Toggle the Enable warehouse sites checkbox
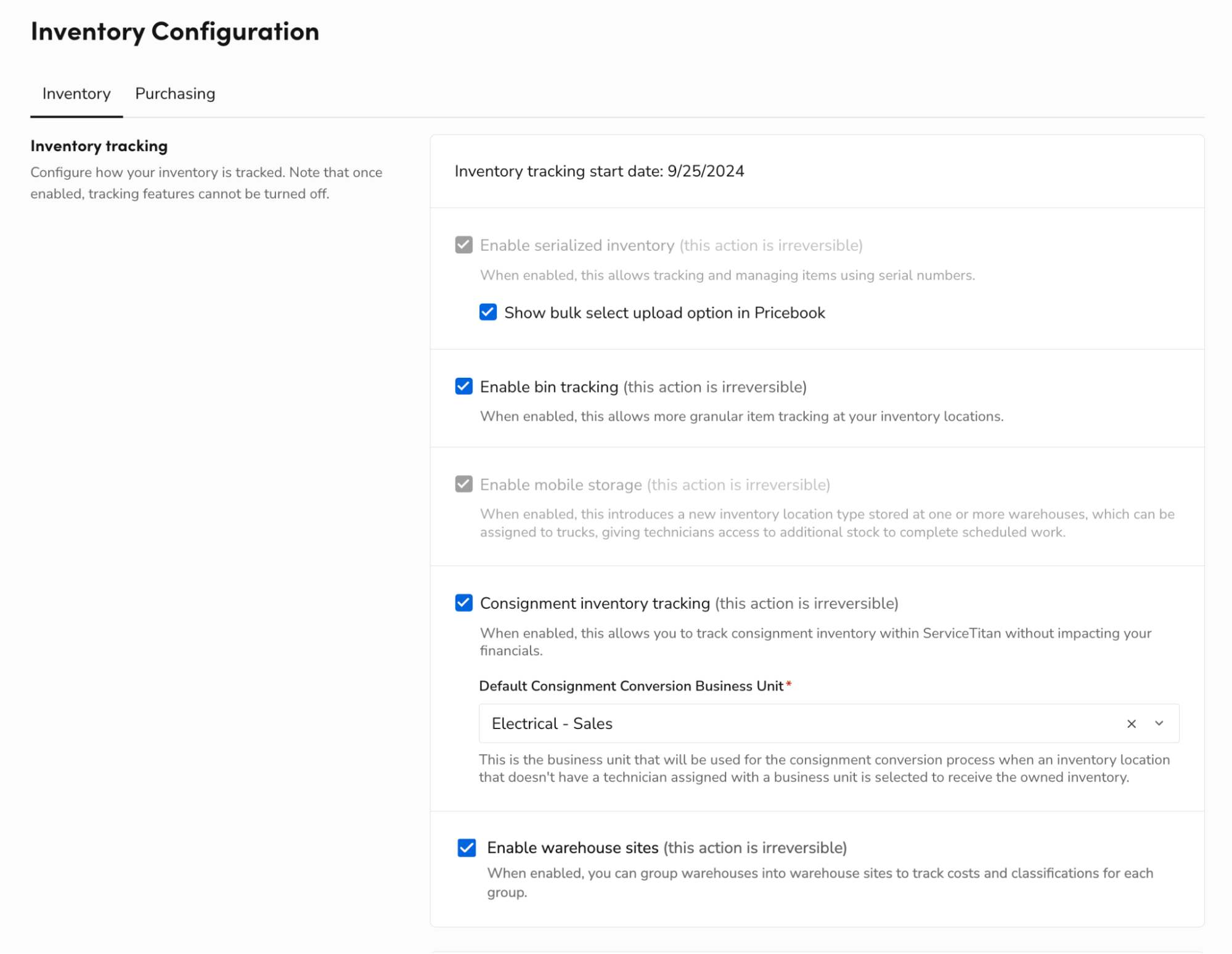Viewport: 1232px width, 954px height. [x=467, y=847]
